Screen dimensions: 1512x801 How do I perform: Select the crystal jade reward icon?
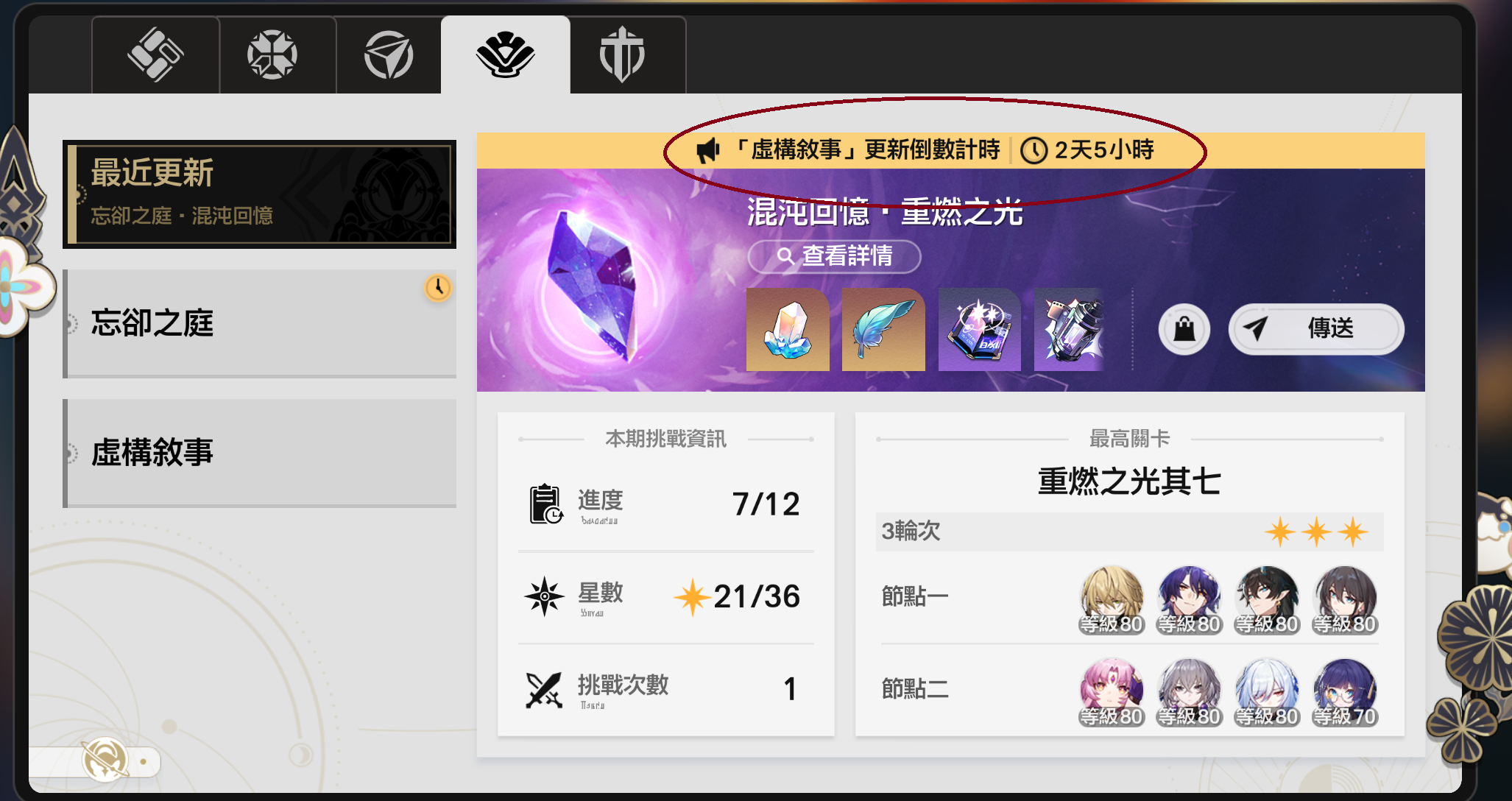788,329
